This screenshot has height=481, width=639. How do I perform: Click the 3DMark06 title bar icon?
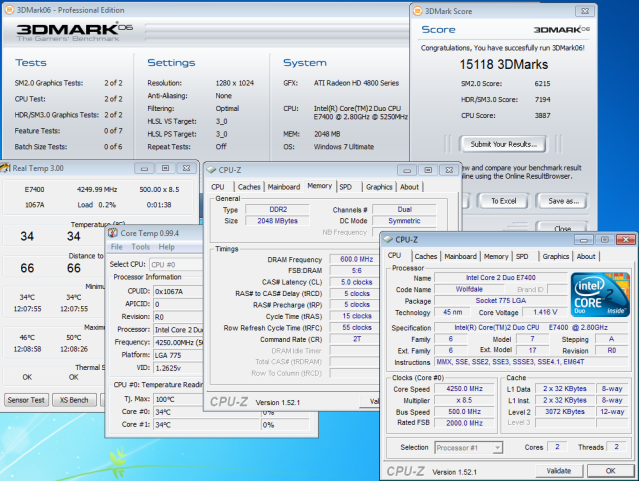click(9, 10)
